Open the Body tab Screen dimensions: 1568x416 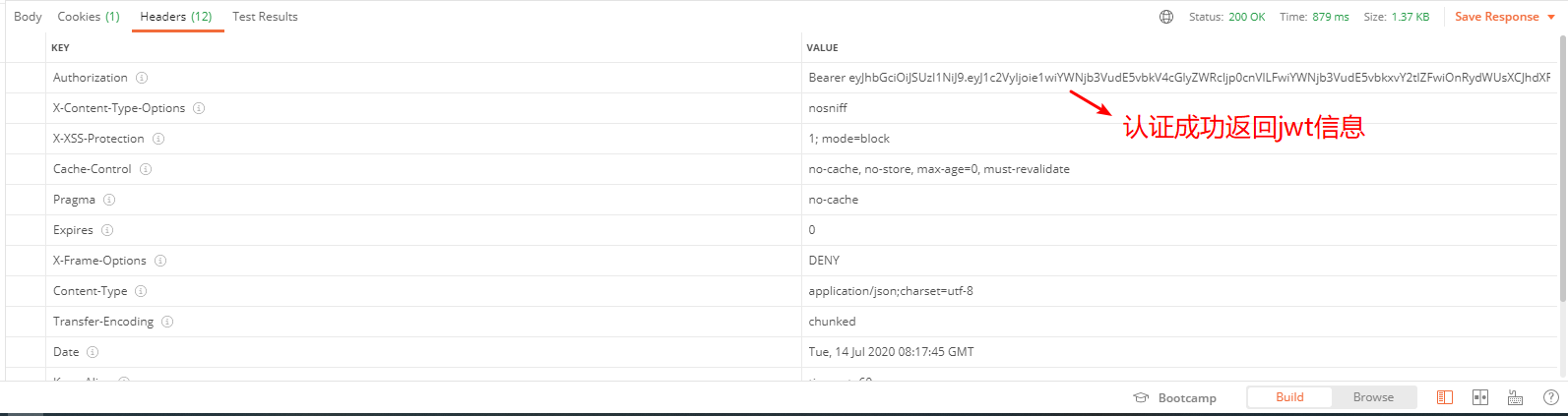coord(28,17)
